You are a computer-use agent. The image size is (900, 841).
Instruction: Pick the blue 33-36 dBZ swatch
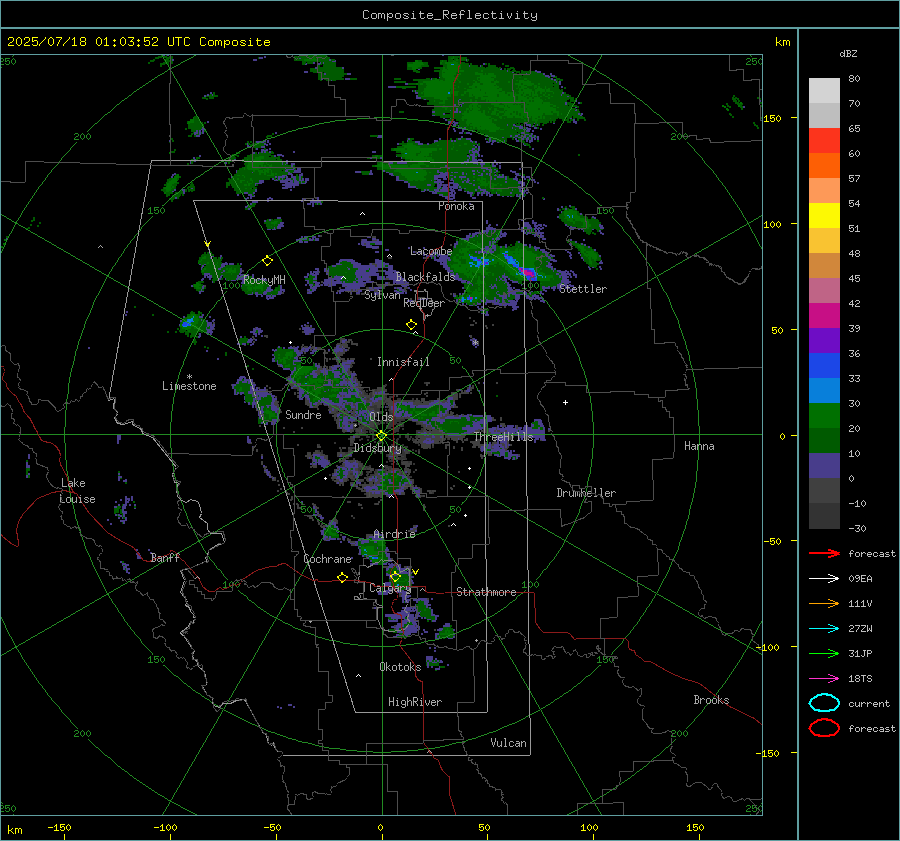[824, 366]
